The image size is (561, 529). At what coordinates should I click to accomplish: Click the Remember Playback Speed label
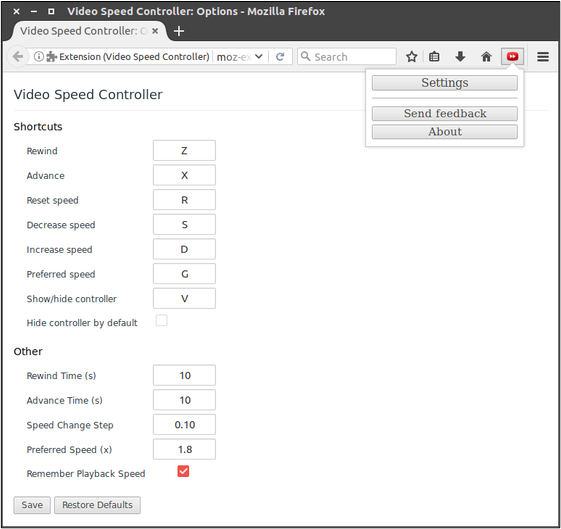[x=86, y=474]
